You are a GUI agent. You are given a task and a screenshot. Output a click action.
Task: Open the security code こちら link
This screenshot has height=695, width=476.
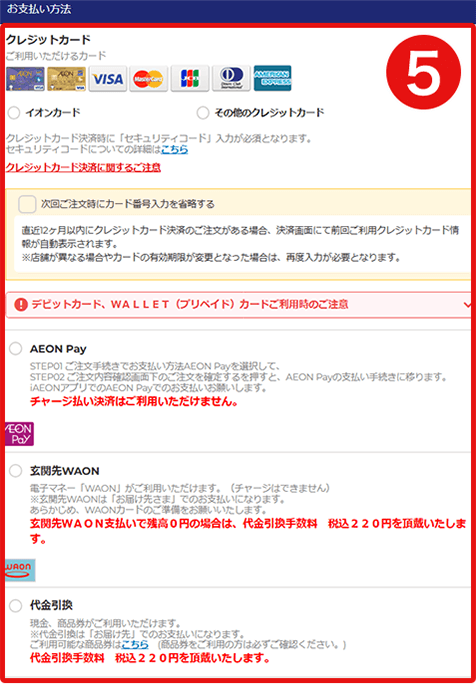(x=175, y=150)
